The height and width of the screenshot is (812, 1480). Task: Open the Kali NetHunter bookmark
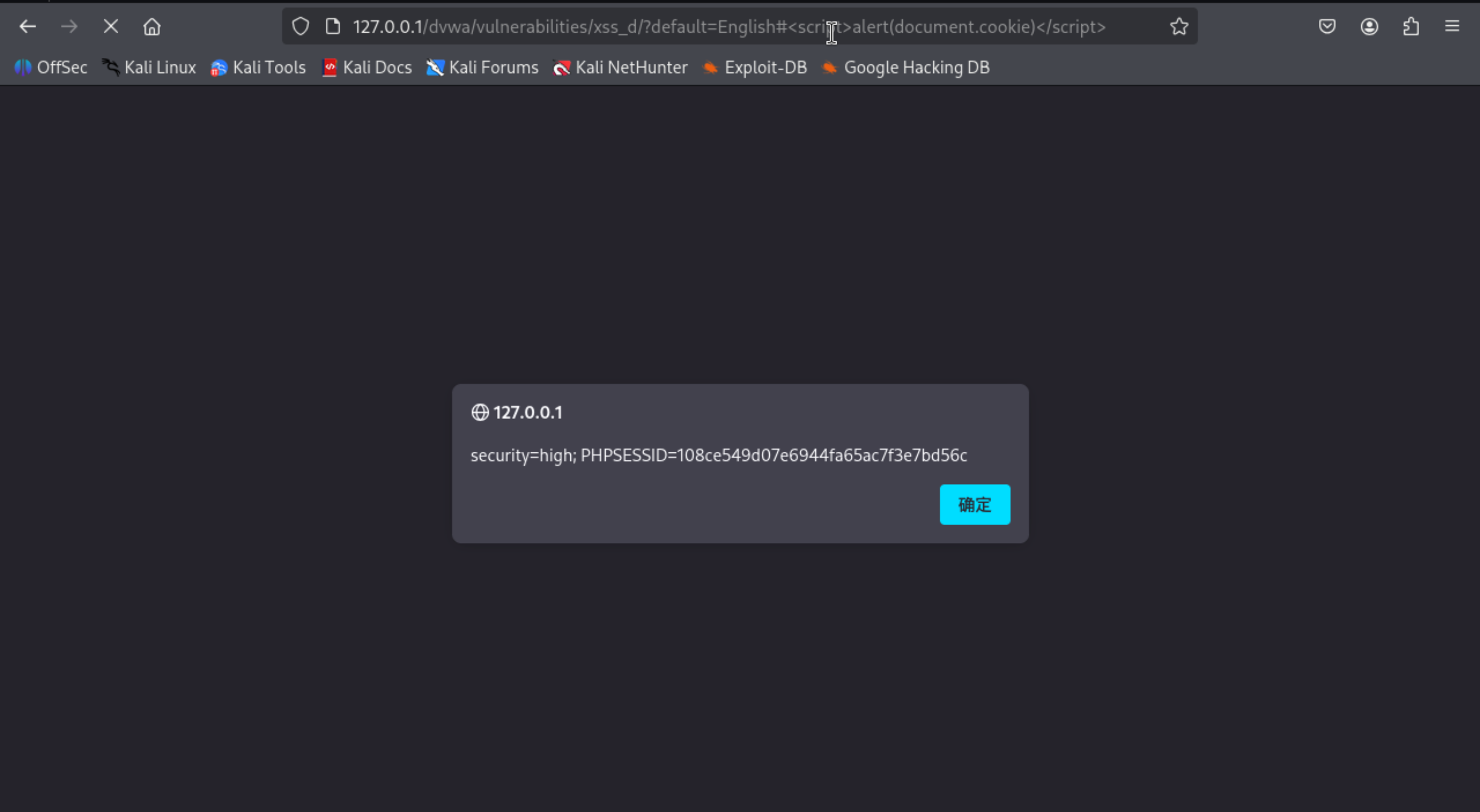click(621, 68)
